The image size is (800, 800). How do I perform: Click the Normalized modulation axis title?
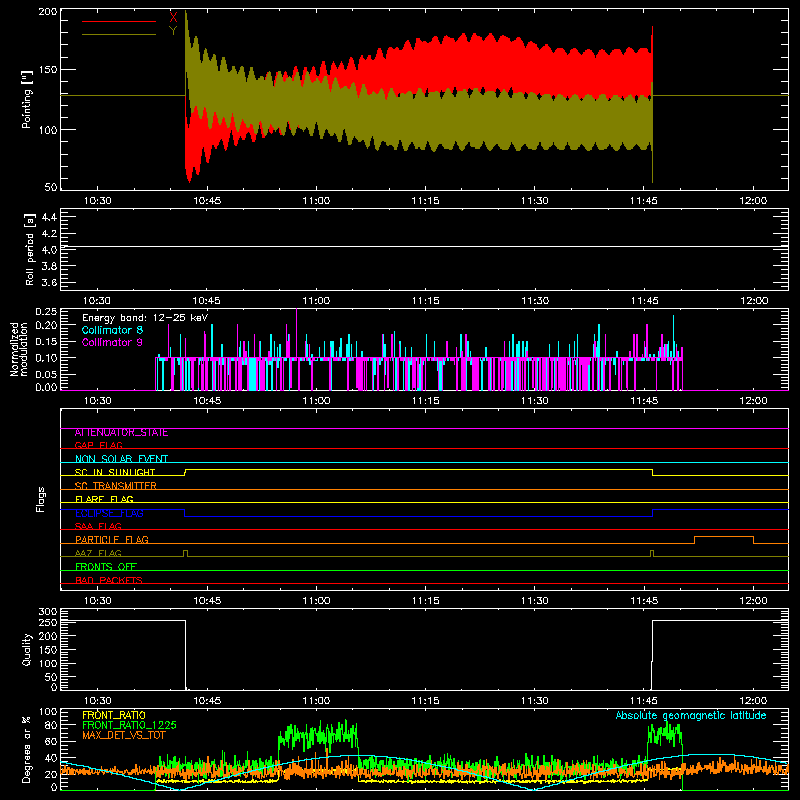pyautogui.click(x=19, y=349)
